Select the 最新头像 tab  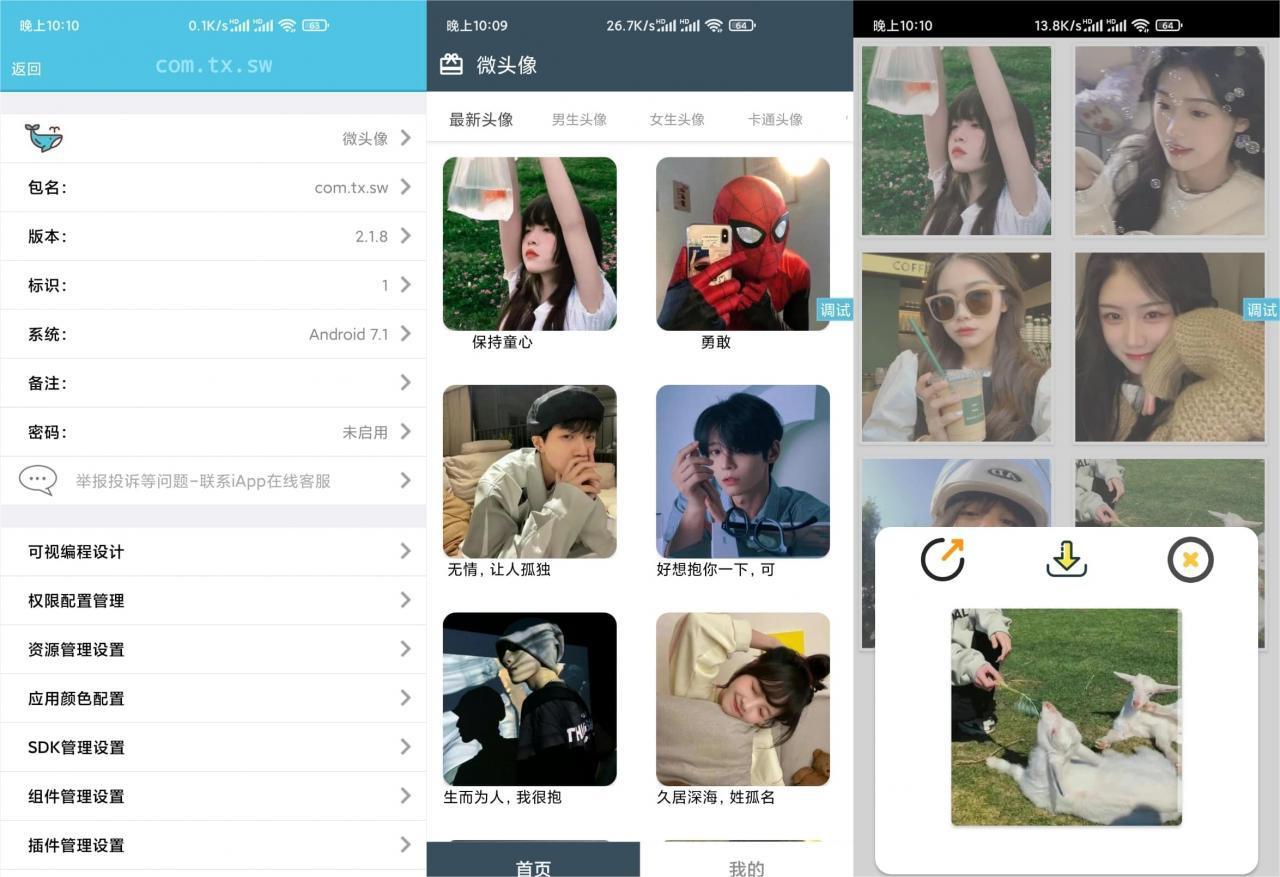click(481, 119)
